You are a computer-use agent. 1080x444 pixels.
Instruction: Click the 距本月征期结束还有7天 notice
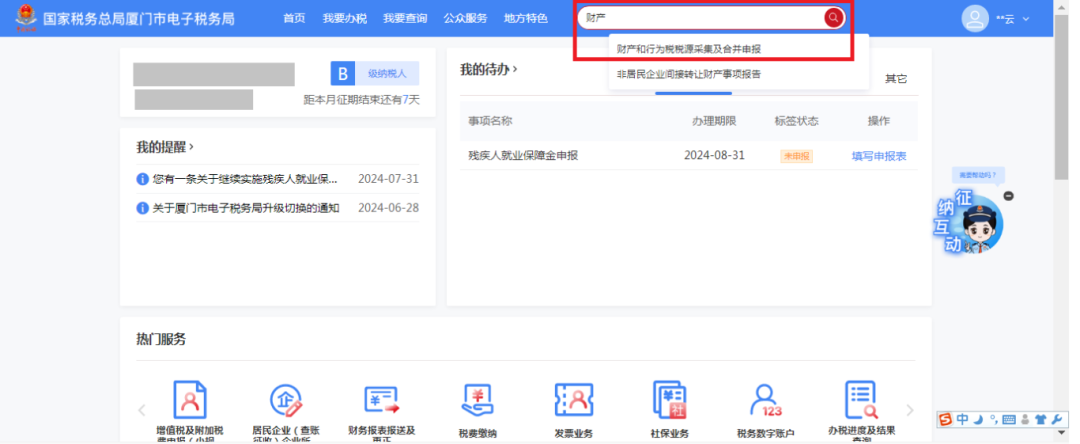pos(362,100)
